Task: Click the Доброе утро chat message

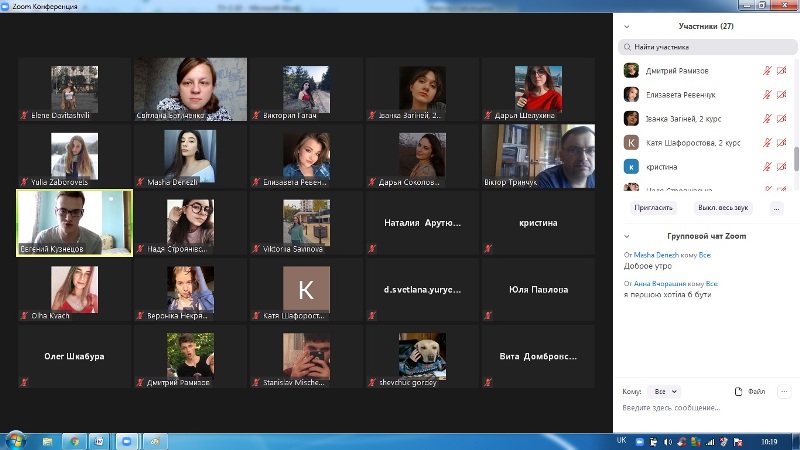Action: coord(647,266)
